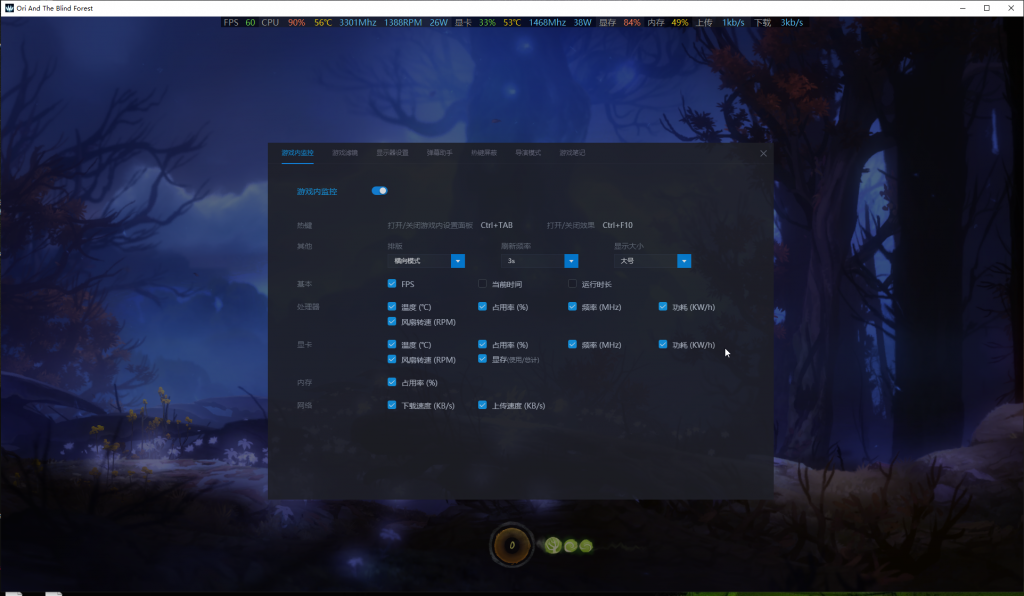Image resolution: width=1024 pixels, height=596 pixels.
Task: Click the 1388RPM fan reading in the overlay
Action: pyautogui.click(x=403, y=22)
